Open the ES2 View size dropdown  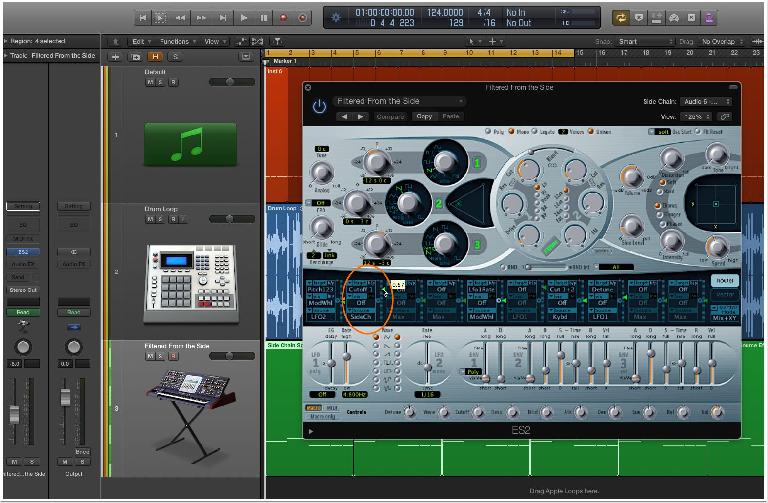(x=696, y=117)
